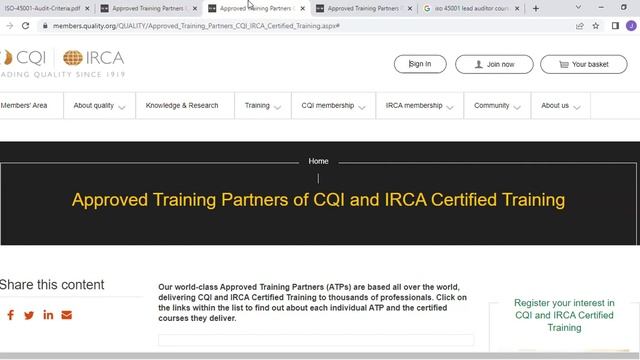Share page on Twitter icon

pyautogui.click(x=29, y=315)
